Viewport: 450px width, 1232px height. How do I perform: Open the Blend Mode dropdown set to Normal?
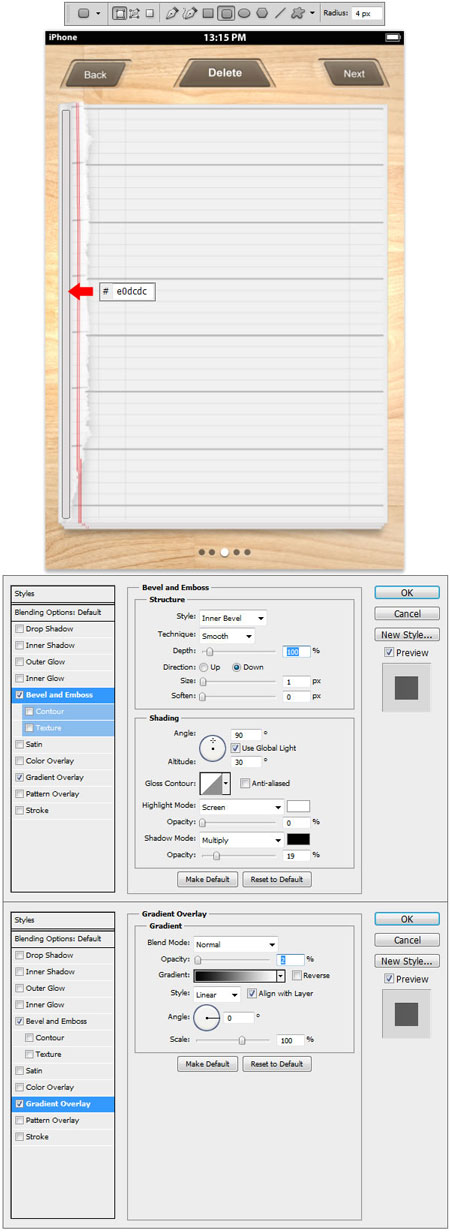(238, 943)
